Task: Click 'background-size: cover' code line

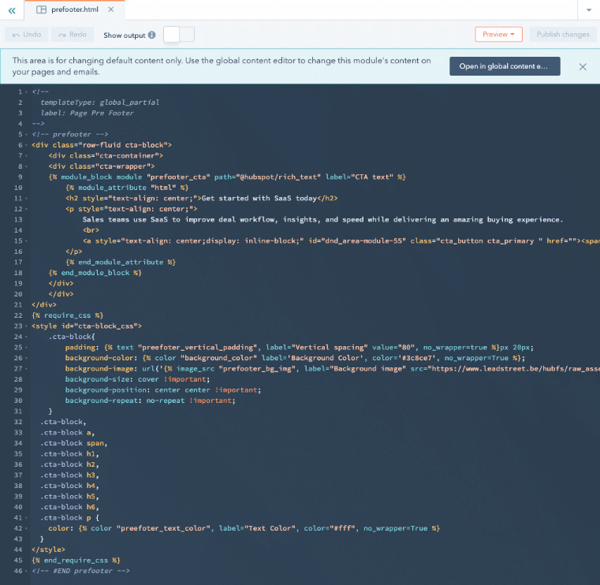Action: 137,379
